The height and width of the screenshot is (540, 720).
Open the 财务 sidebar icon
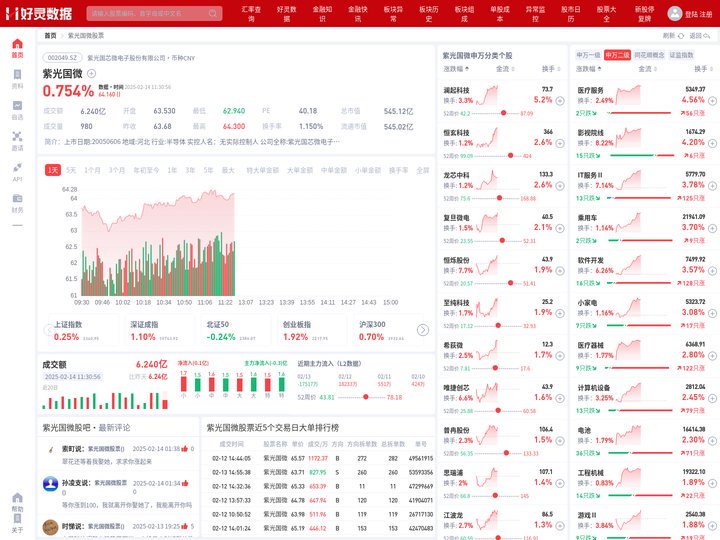[17, 198]
